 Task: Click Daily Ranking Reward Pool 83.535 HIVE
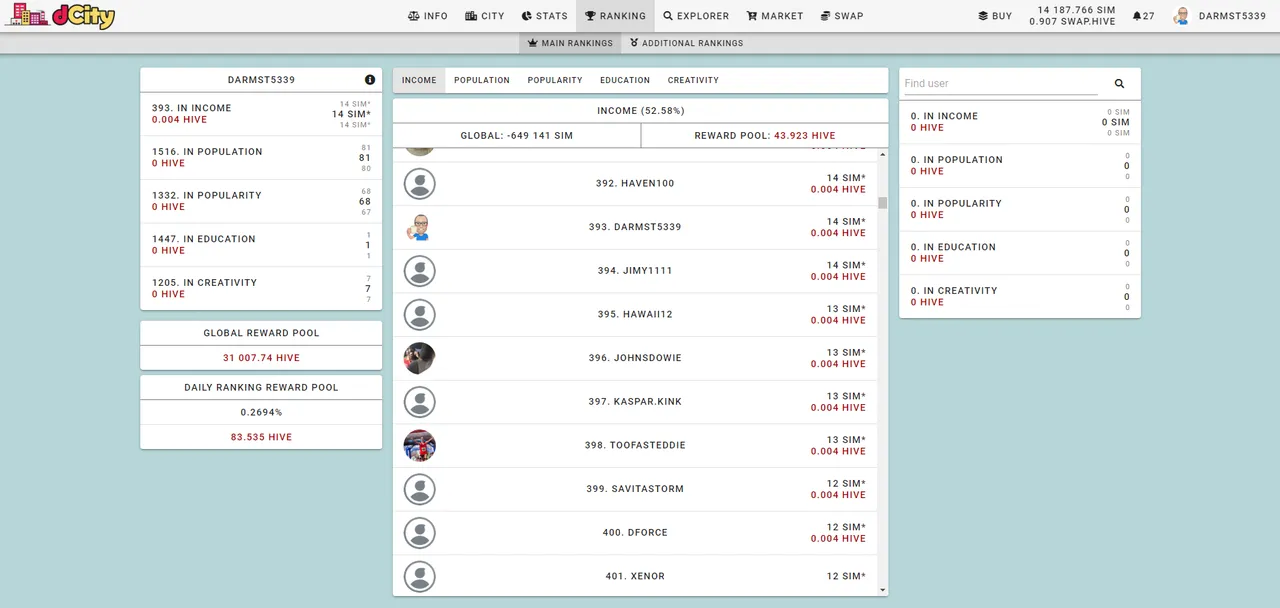pos(261,437)
